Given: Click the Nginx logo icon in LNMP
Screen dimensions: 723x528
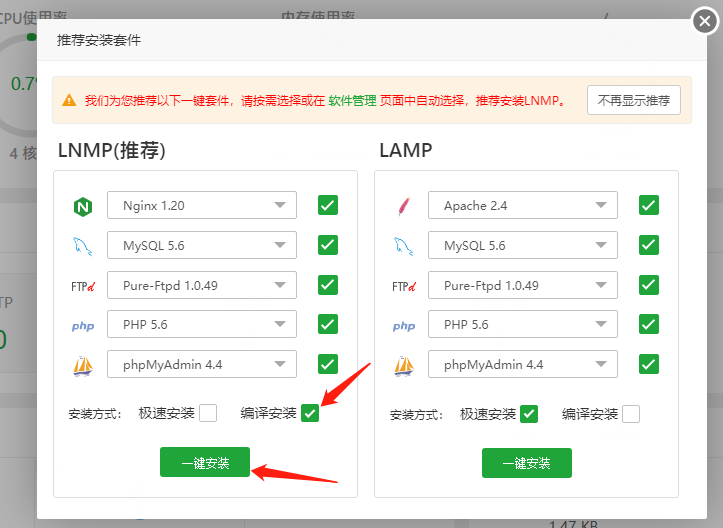Looking at the screenshot, I should 83,207.
